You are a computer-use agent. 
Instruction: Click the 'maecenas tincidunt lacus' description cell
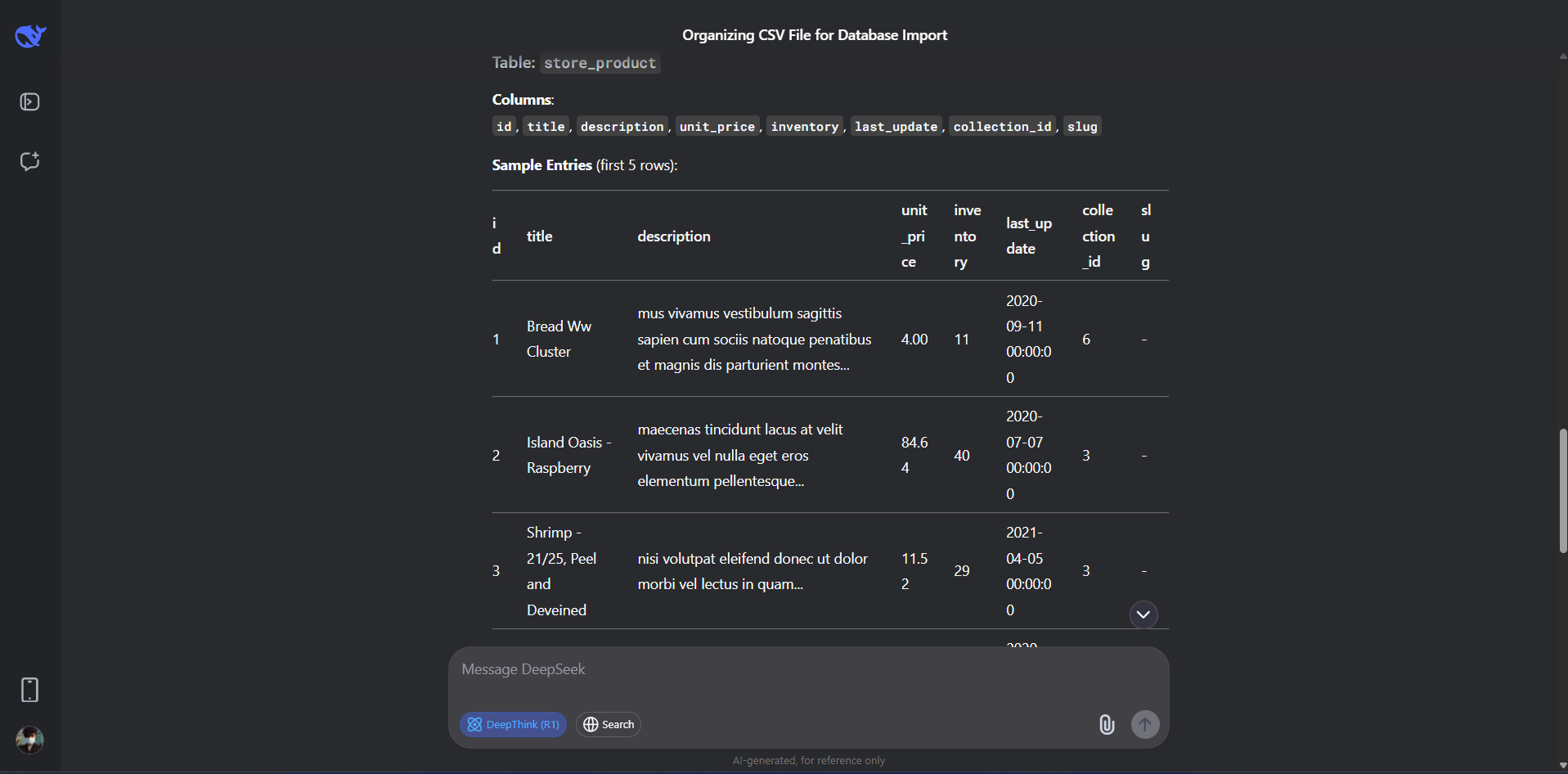pos(740,455)
